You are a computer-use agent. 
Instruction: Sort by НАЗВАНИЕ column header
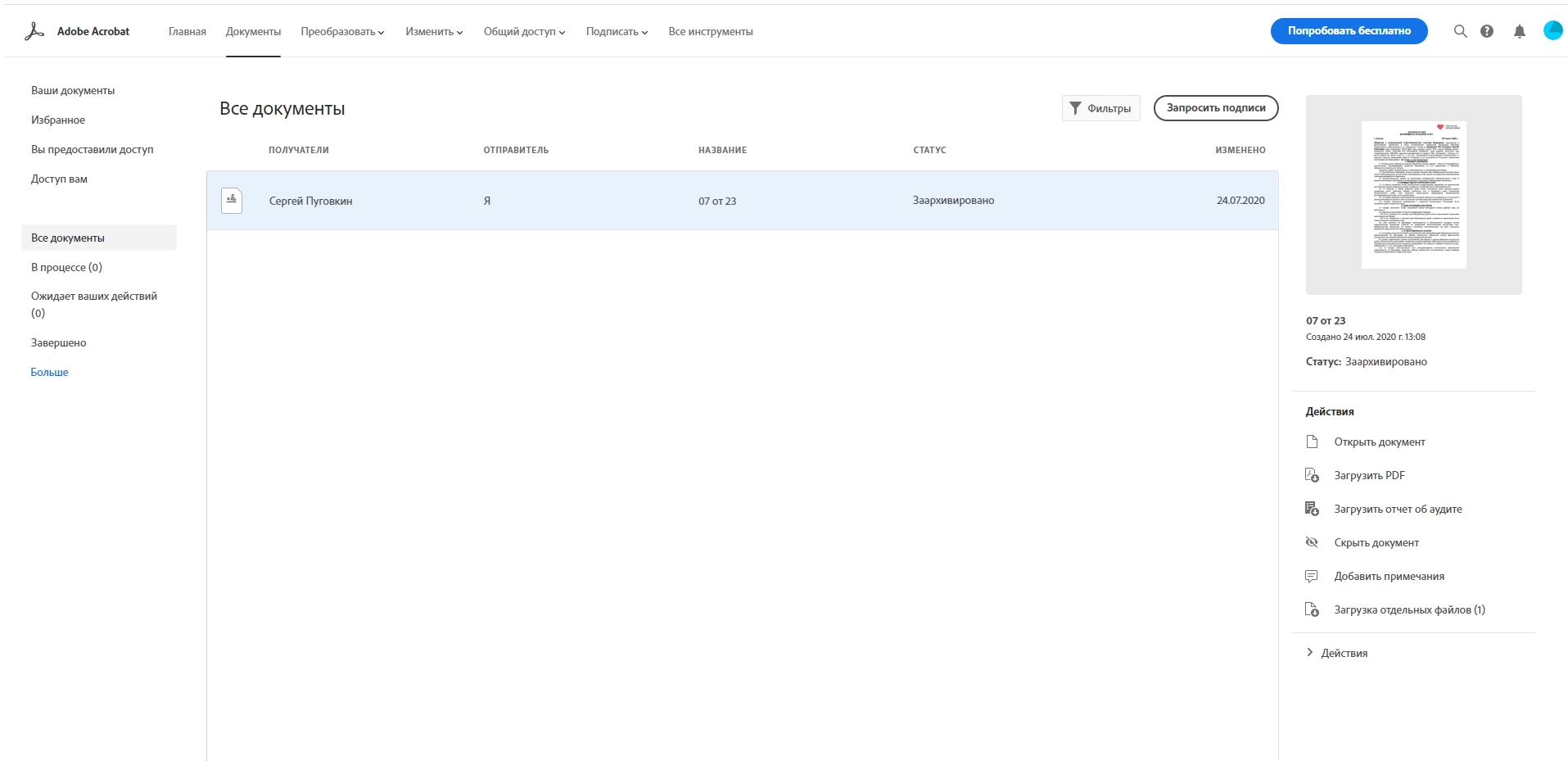pyautogui.click(x=722, y=150)
